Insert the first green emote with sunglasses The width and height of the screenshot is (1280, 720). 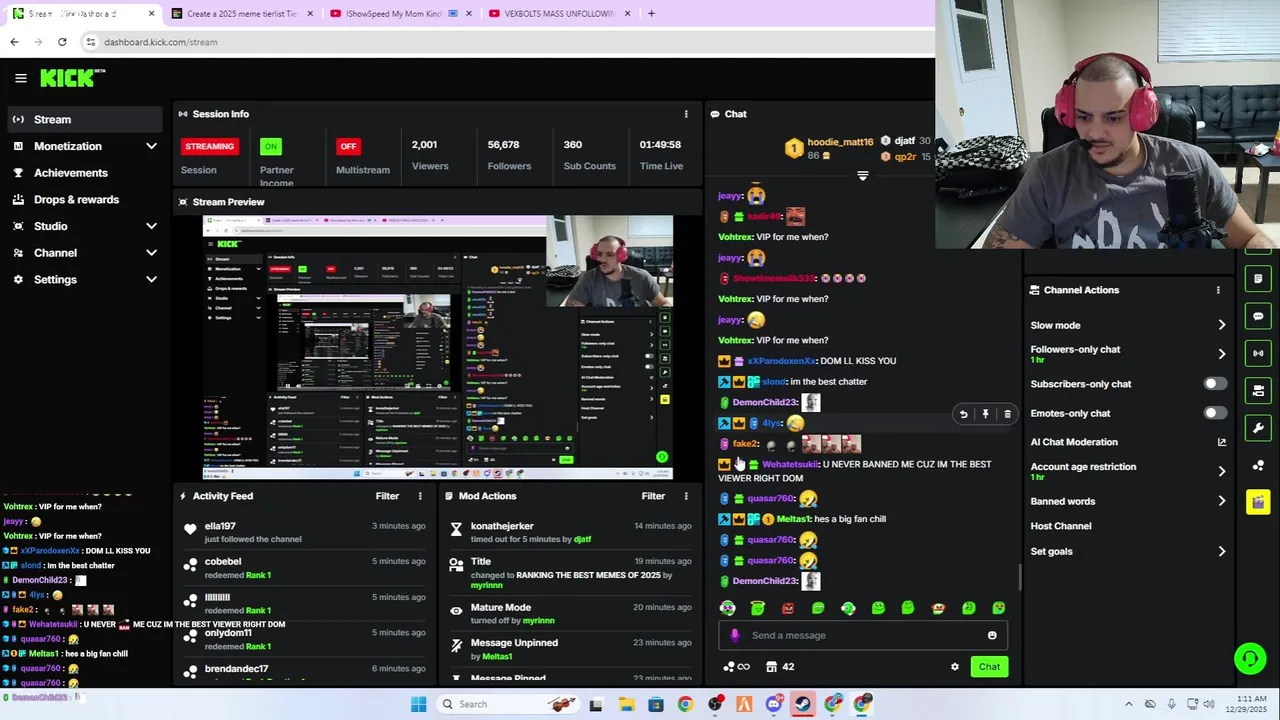click(728, 608)
